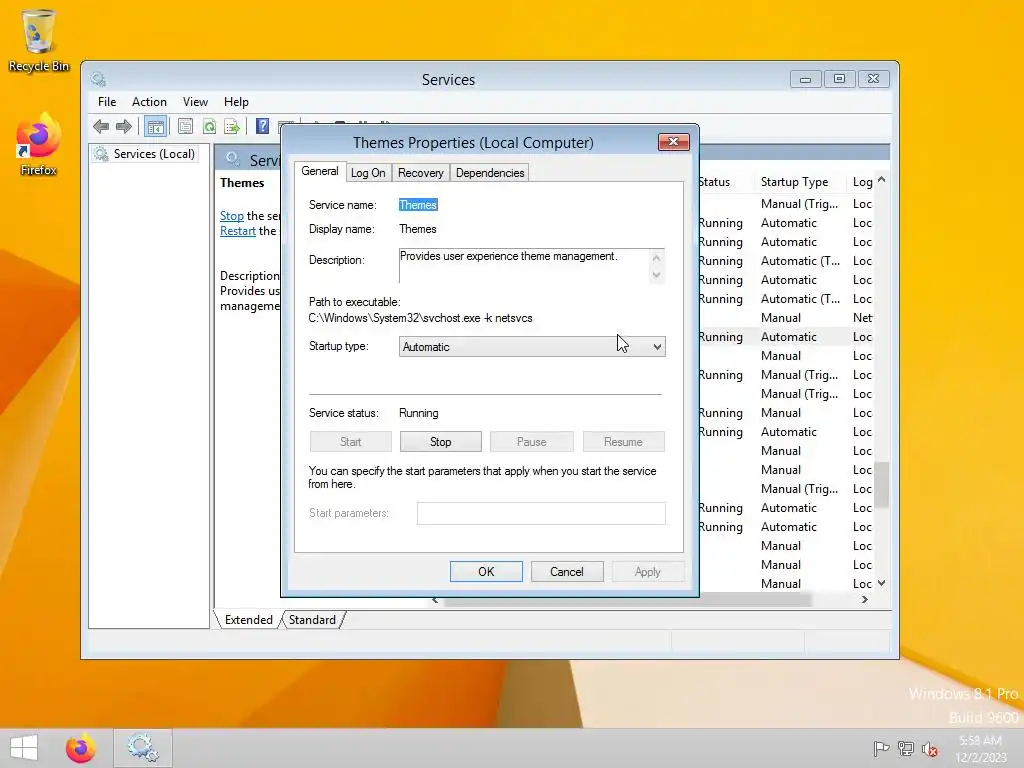Image resolution: width=1024 pixels, height=768 pixels.
Task: Toggle the Show/Hide Console Tree toolbar icon
Action: pos(155,127)
